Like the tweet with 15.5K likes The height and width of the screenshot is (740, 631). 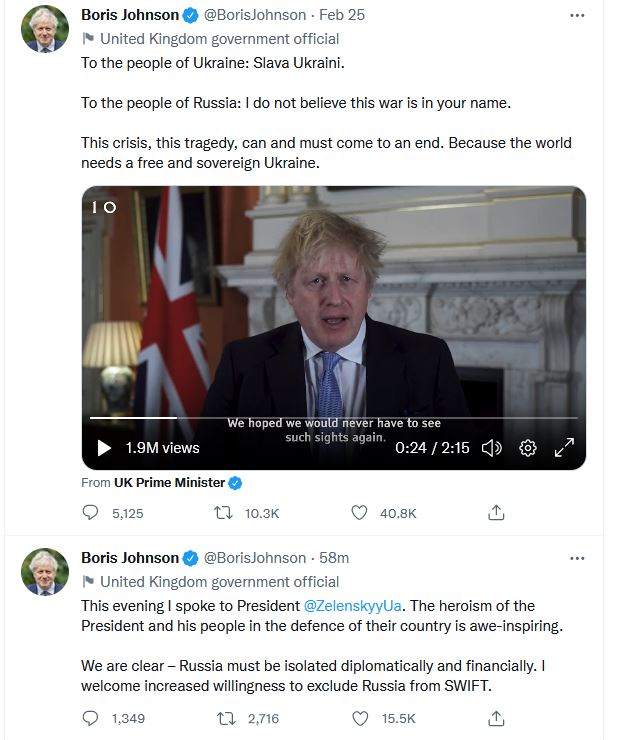coord(360,718)
